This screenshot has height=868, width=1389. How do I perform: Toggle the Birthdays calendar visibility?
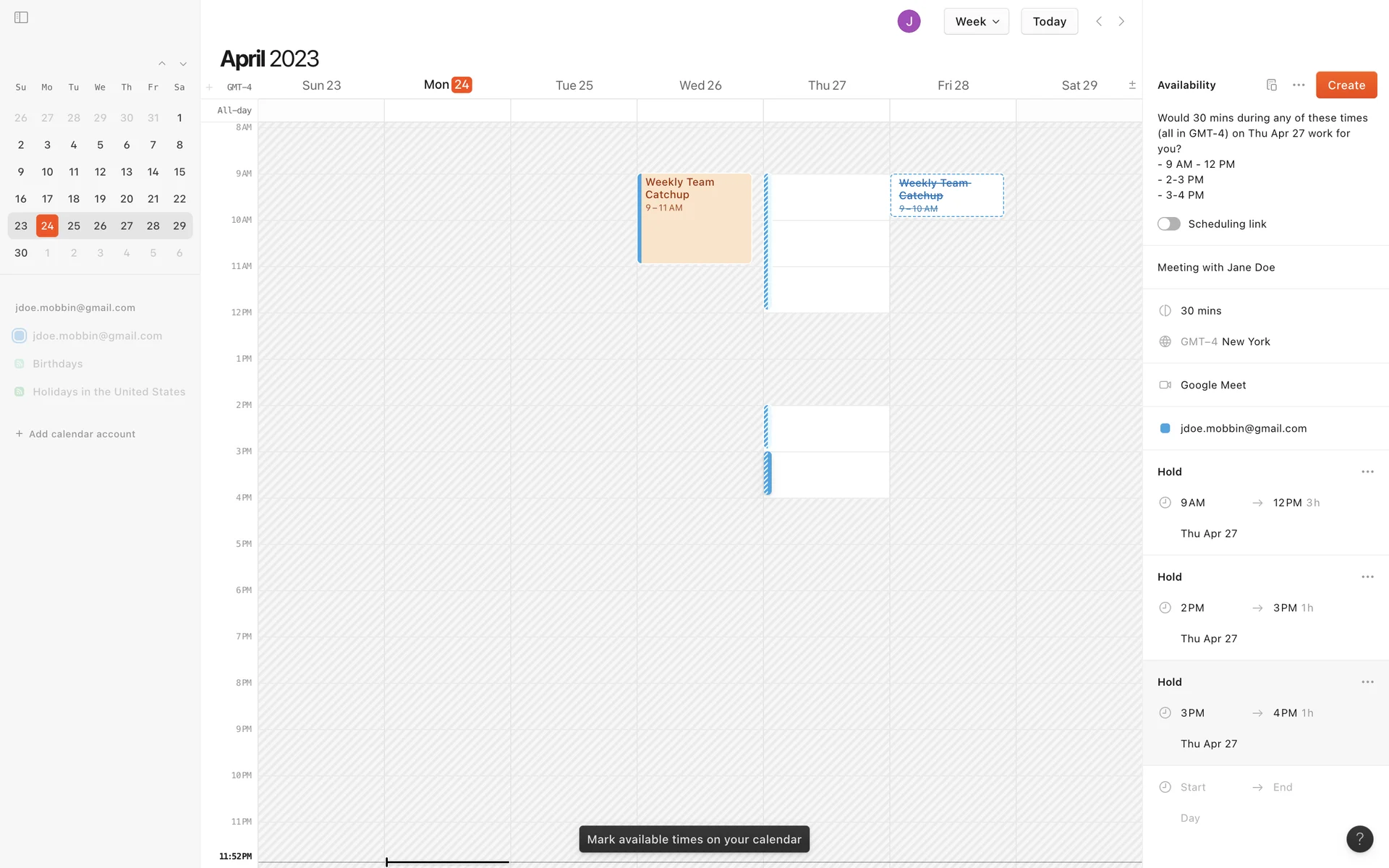pyautogui.click(x=20, y=364)
